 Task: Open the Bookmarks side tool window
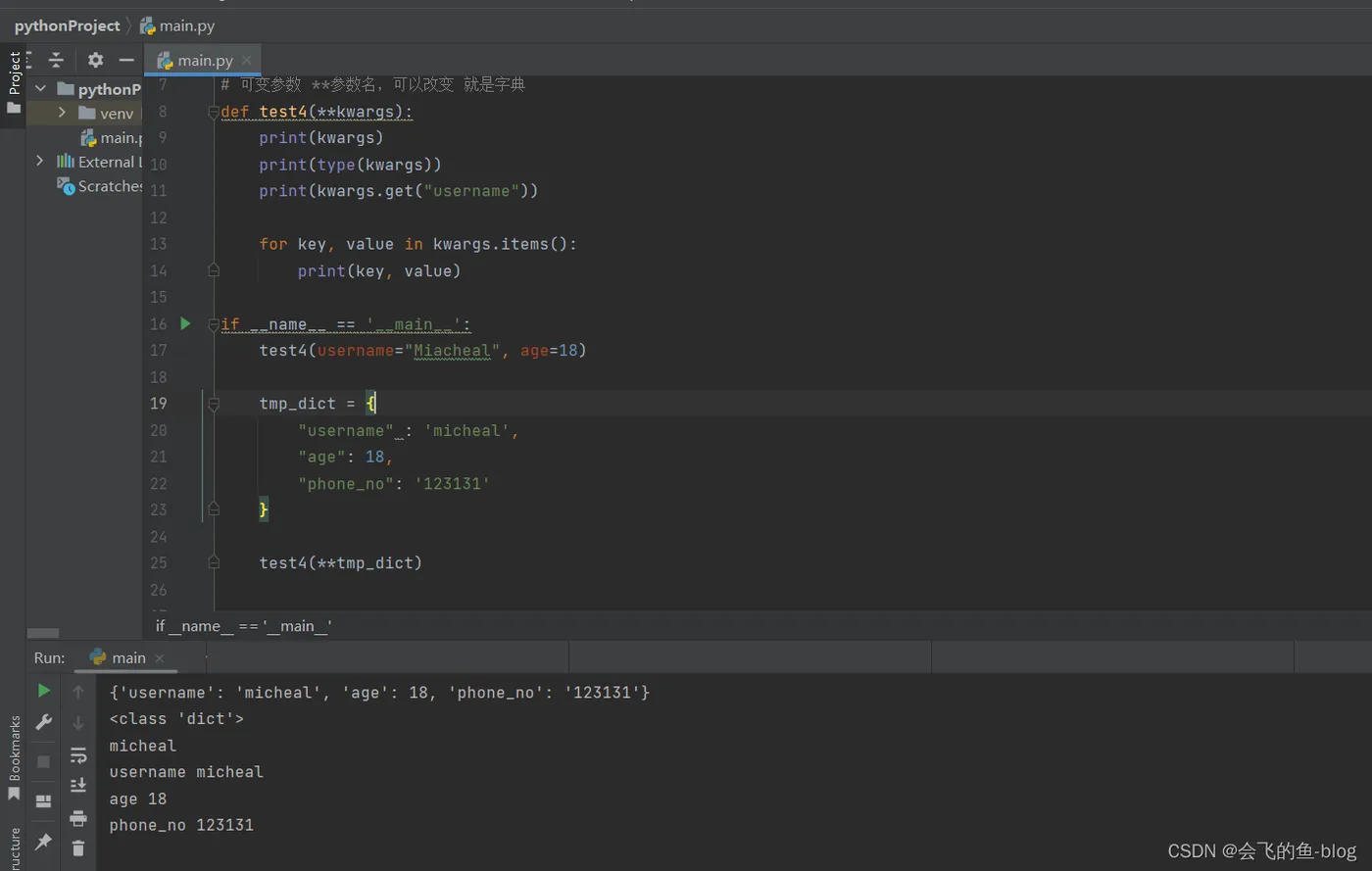click(x=14, y=756)
